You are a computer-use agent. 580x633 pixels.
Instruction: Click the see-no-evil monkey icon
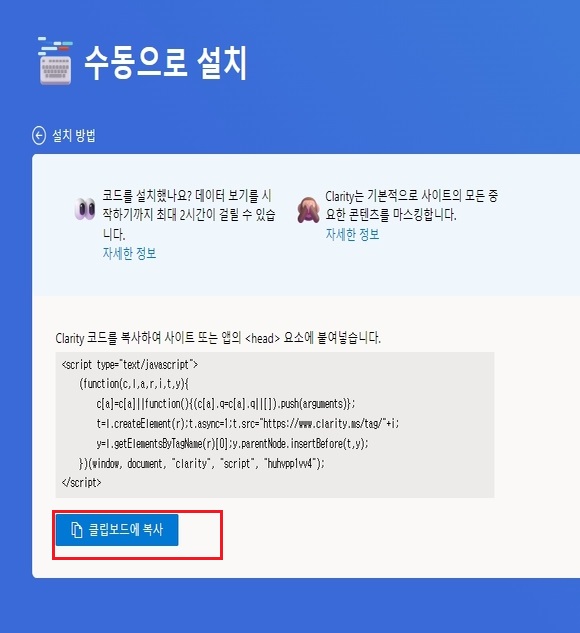[x=308, y=210]
